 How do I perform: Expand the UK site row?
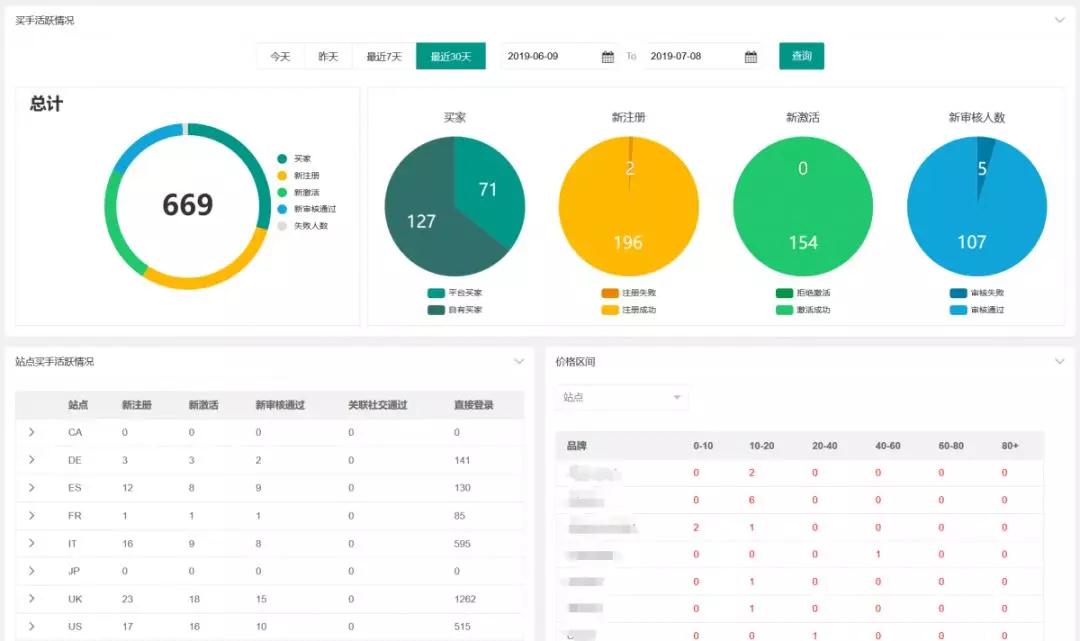click(32, 598)
